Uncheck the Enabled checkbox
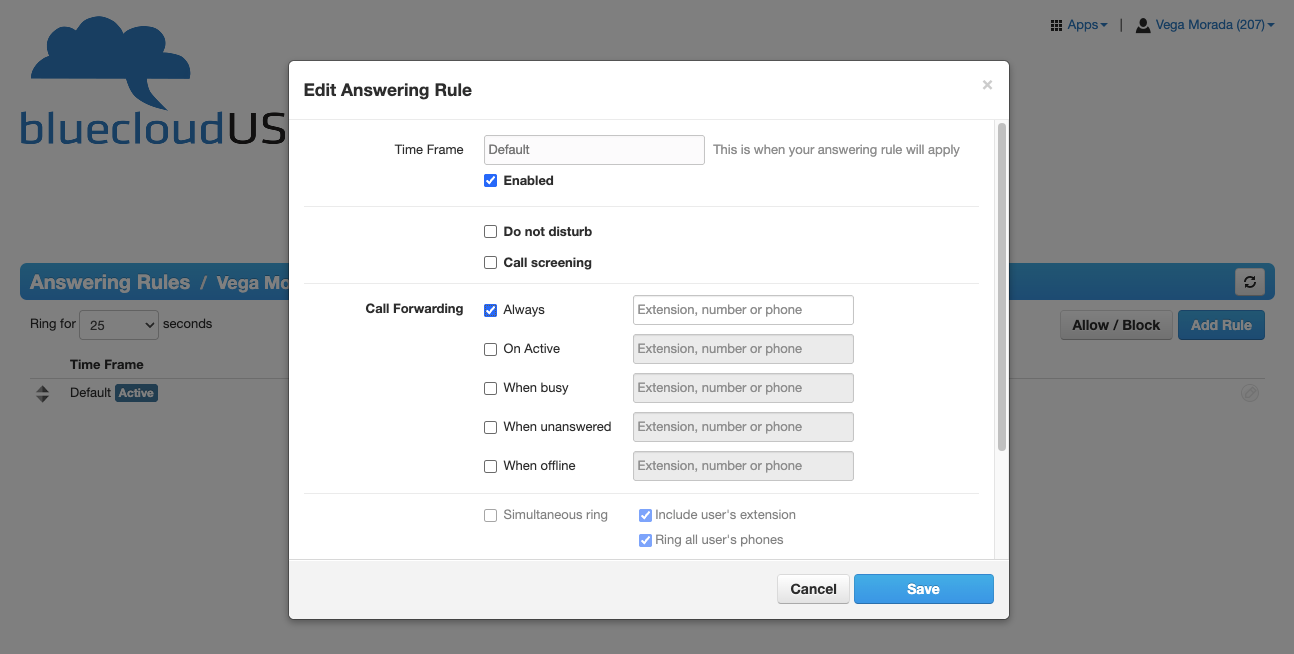Screen dimensions: 1294x654 490,181
